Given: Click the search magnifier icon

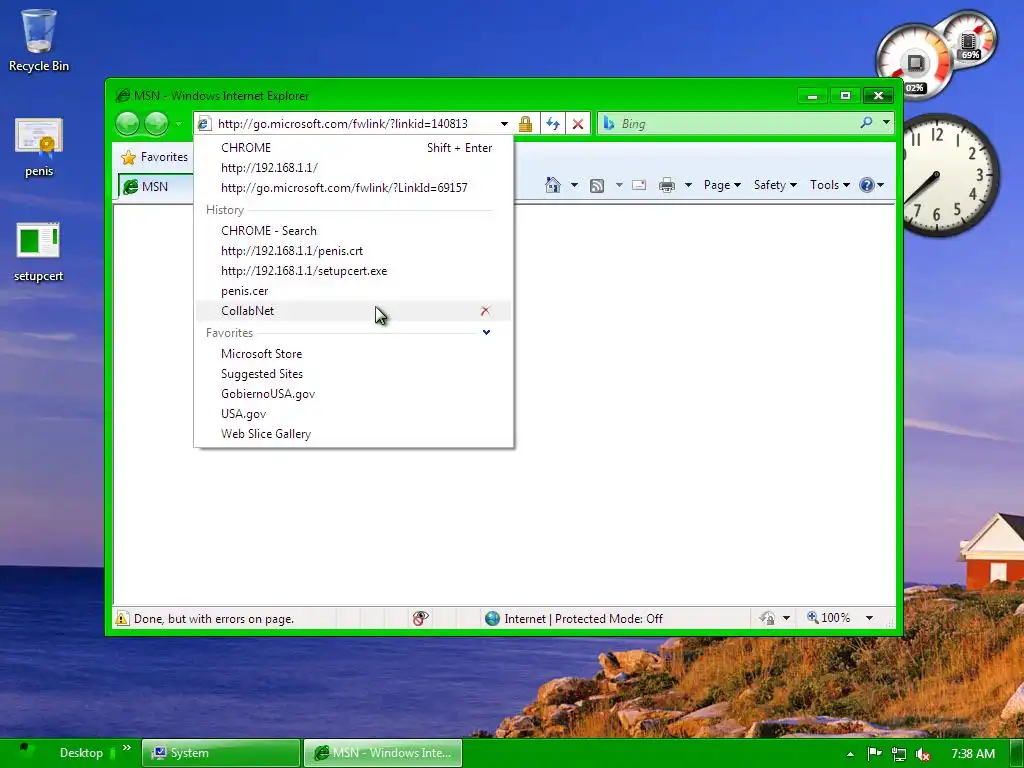Looking at the screenshot, I should (x=867, y=122).
